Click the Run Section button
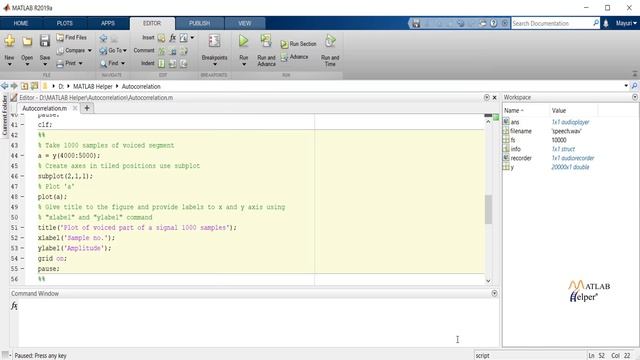The height and width of the screenshot is (360, 640). point(298,44)
